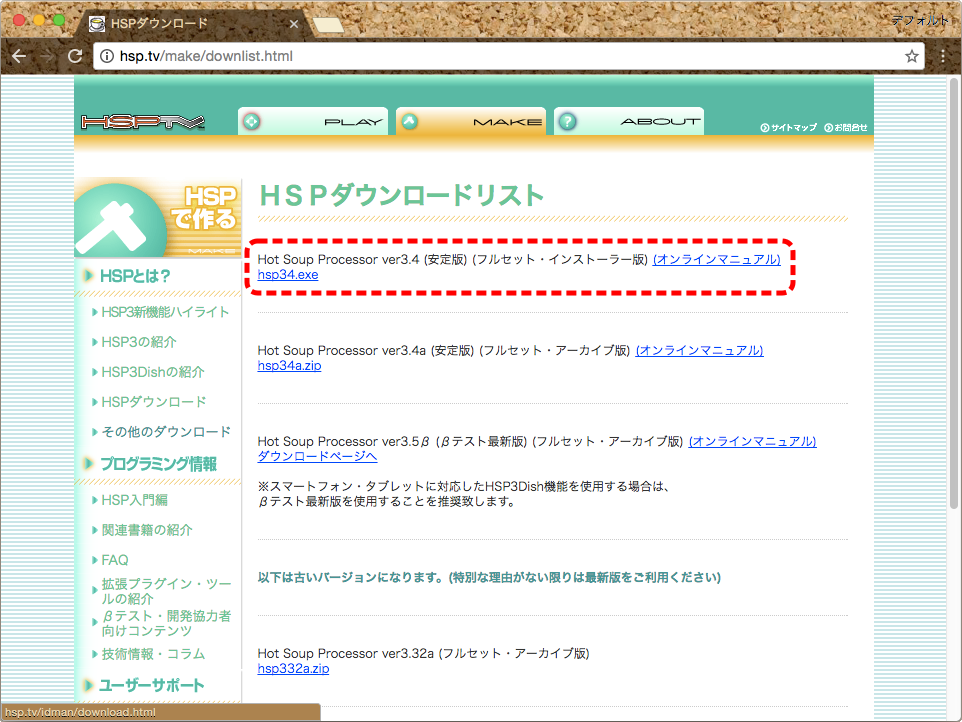The width and height of the screenshot is (962, 722).
Task: Close the HSPダウンロード tab
Action: (x=294, y=24)
